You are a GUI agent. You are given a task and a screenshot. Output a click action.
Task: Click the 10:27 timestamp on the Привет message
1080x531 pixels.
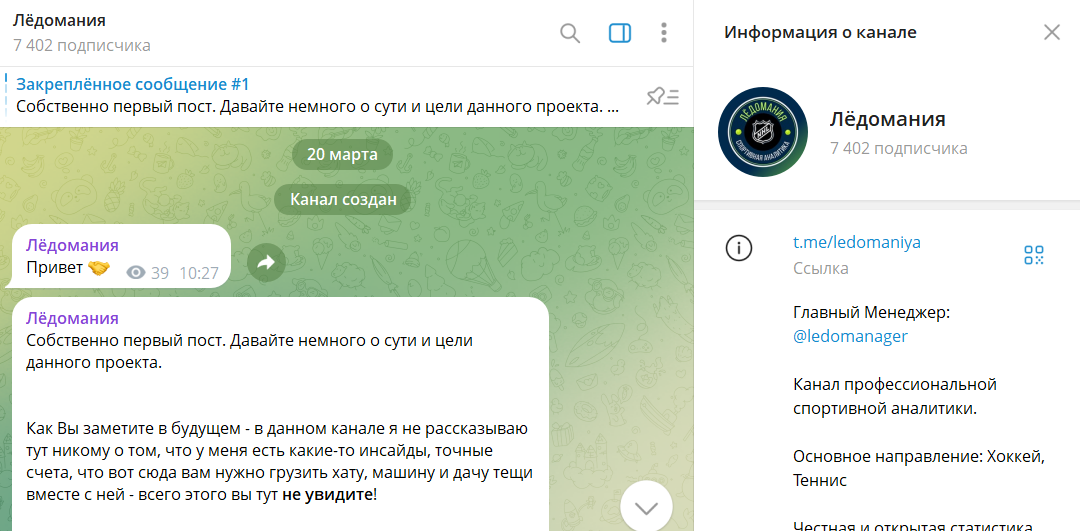coord(199,273)
